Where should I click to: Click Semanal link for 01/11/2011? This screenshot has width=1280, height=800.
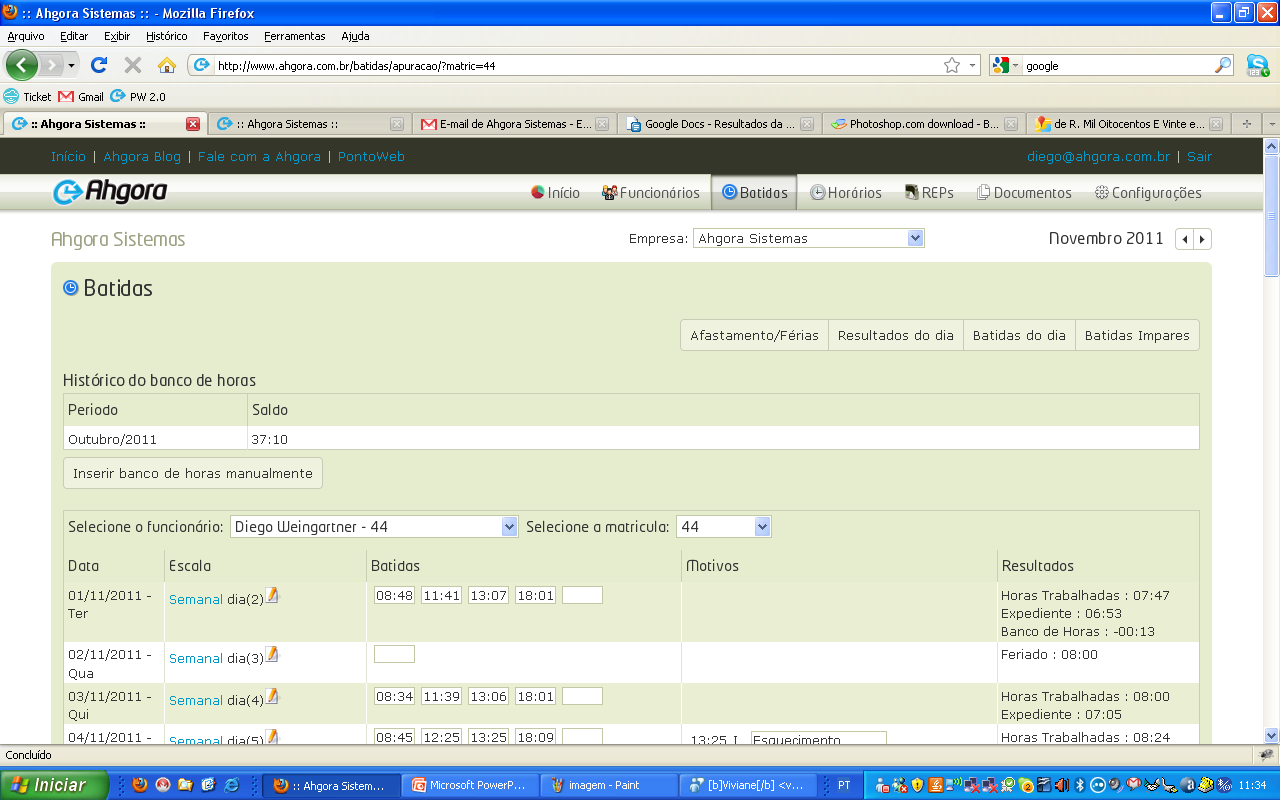[196, 600]
